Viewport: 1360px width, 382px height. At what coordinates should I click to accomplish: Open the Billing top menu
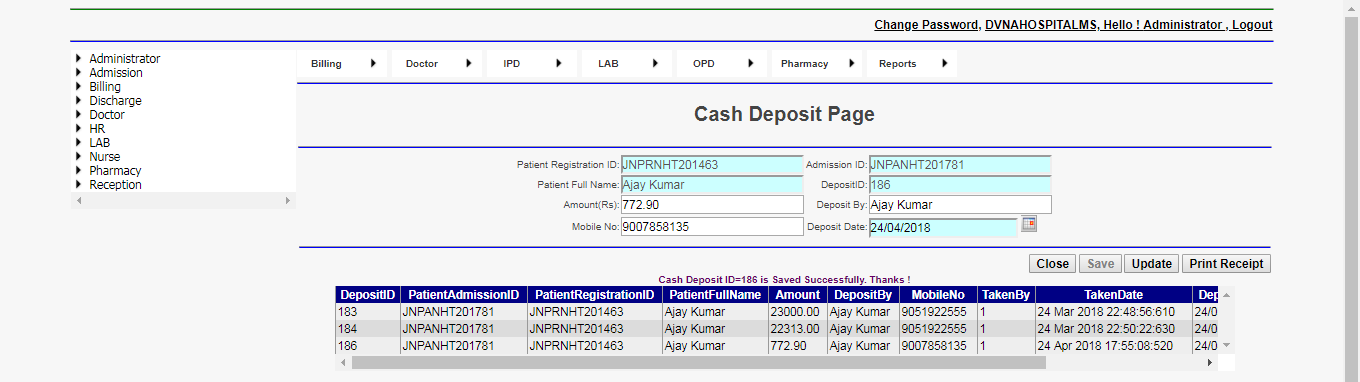pos(343,64)
